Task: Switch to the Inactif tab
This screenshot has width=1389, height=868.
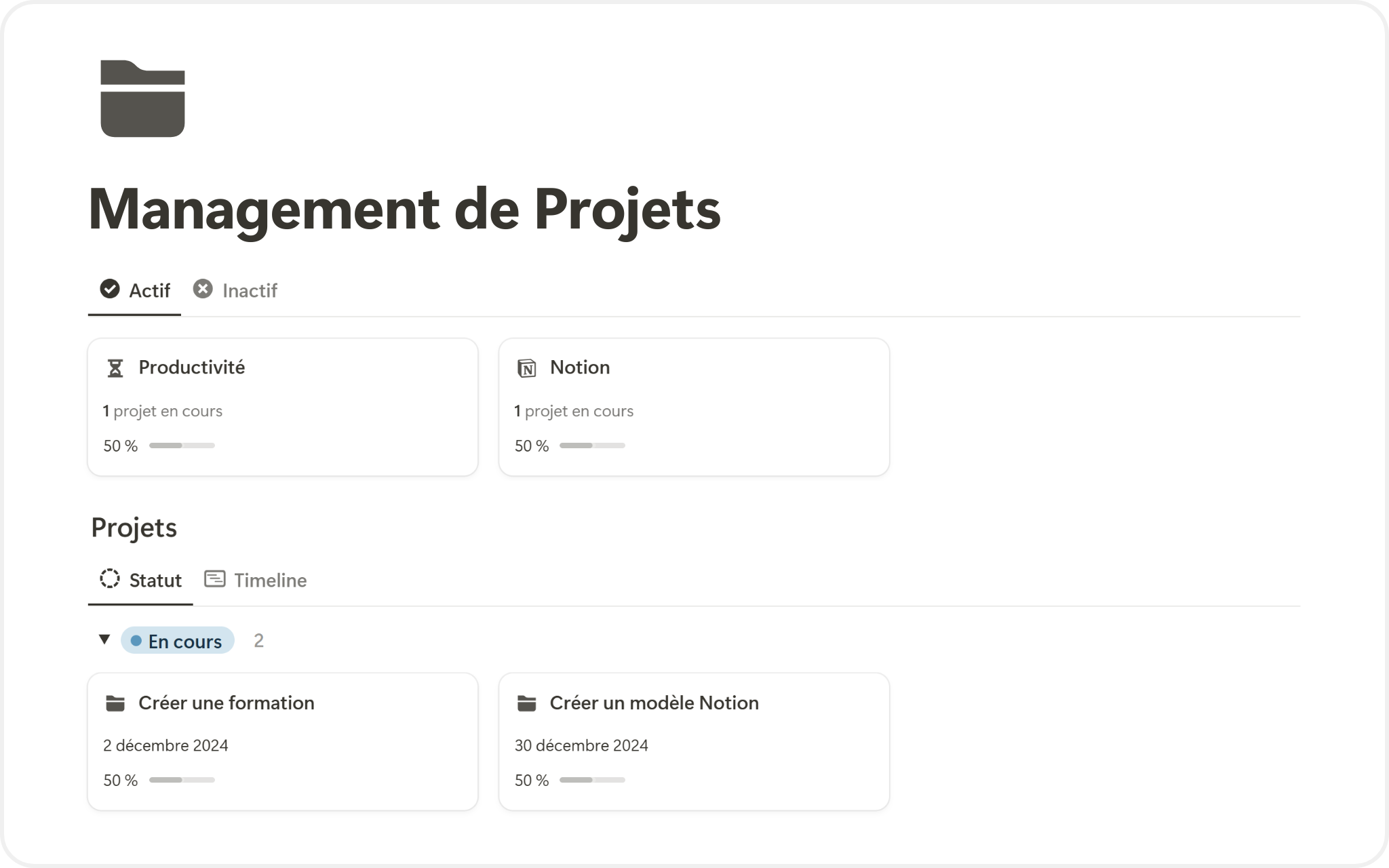Action: click(x=249, y=291)
